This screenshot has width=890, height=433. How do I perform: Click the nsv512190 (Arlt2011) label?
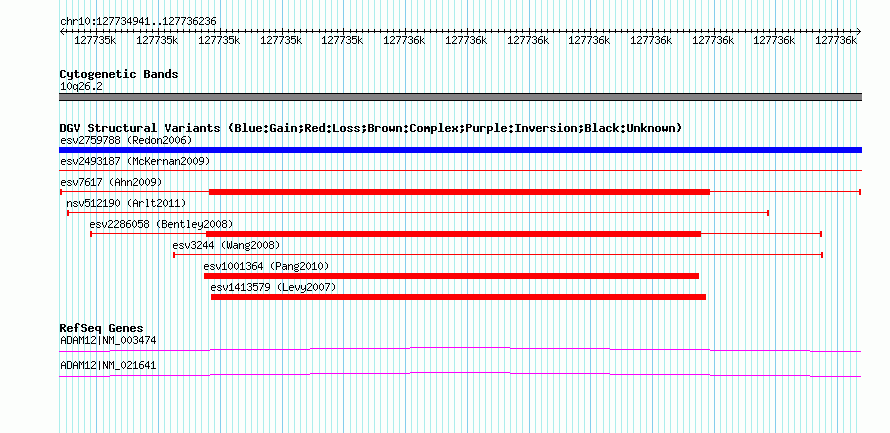(126, 203)
